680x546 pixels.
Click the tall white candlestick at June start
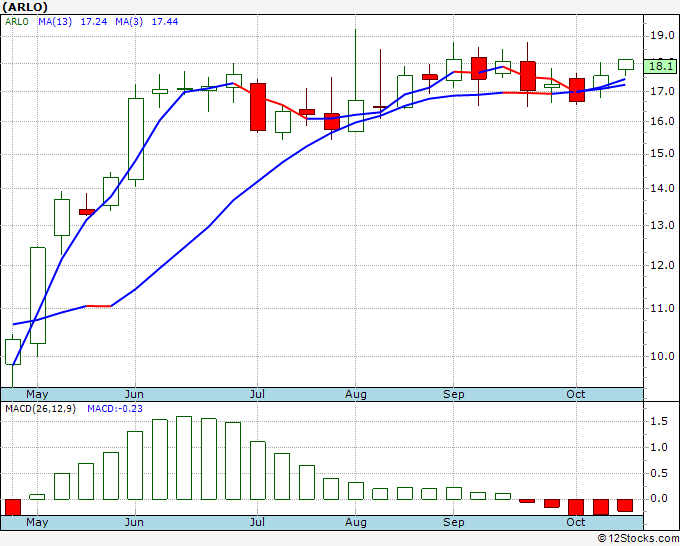point(136,139)
